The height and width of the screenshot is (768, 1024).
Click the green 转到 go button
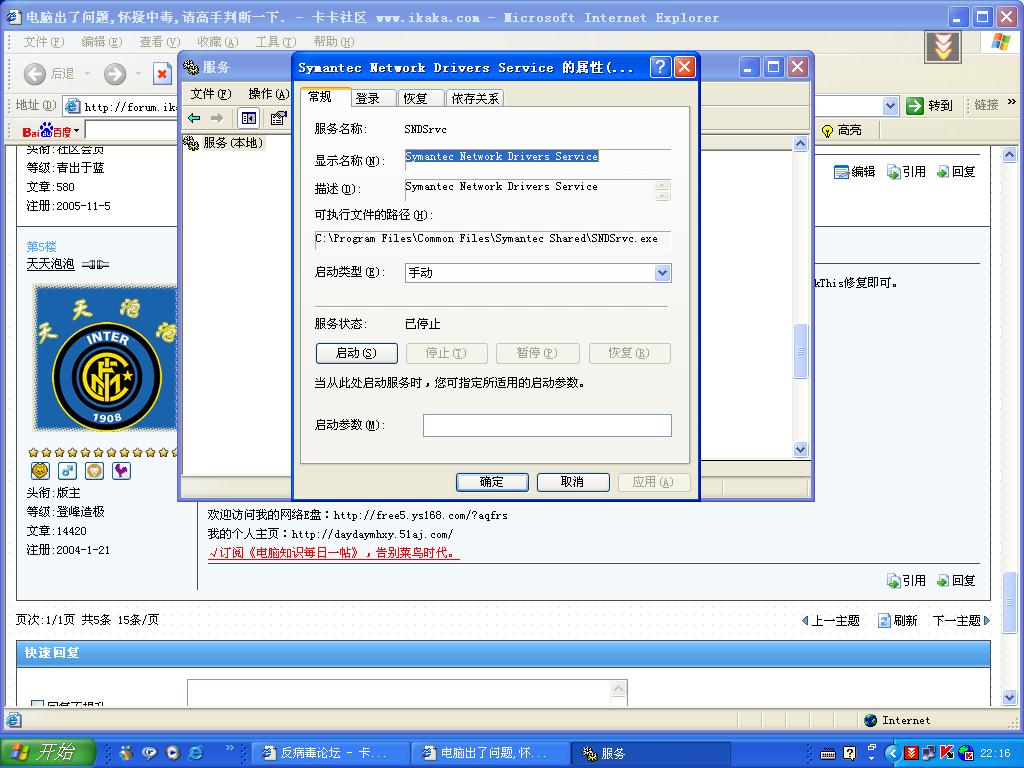(x=929, y=105)
